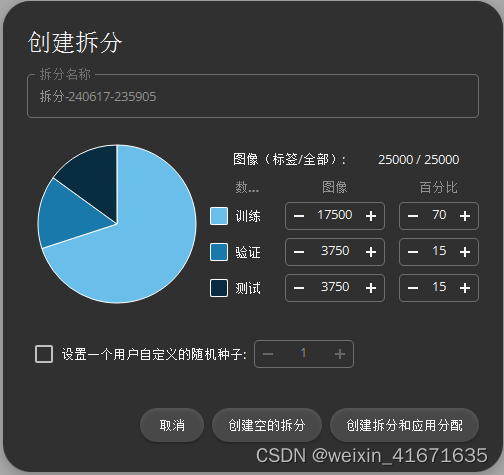This screenshot has width=504, height=475.
Task: Click the 测试 dark navy color swatch
Action: pyautogui.click(x=219, y=288)
